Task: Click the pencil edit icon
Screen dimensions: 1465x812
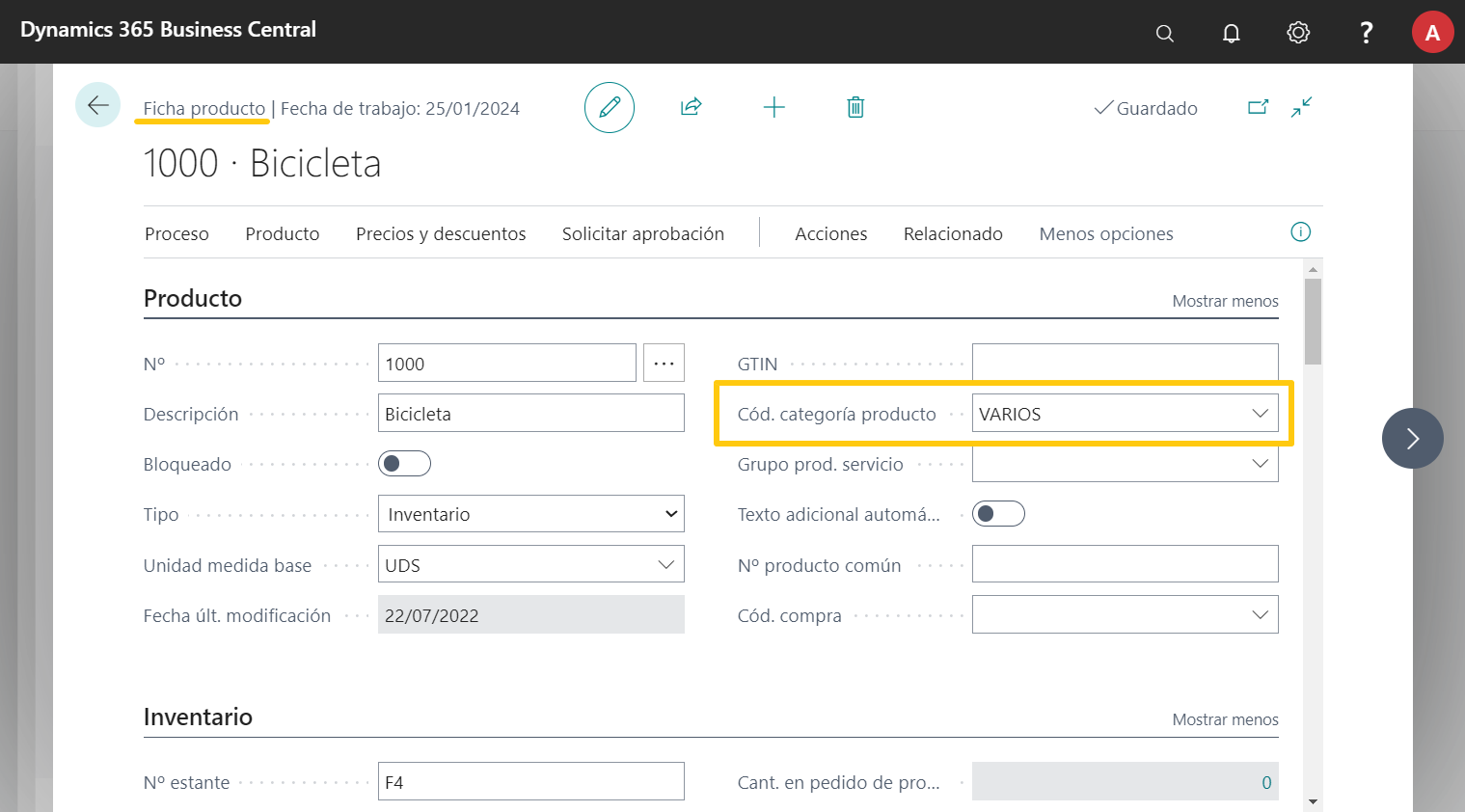Action: (x=610, y=107)
